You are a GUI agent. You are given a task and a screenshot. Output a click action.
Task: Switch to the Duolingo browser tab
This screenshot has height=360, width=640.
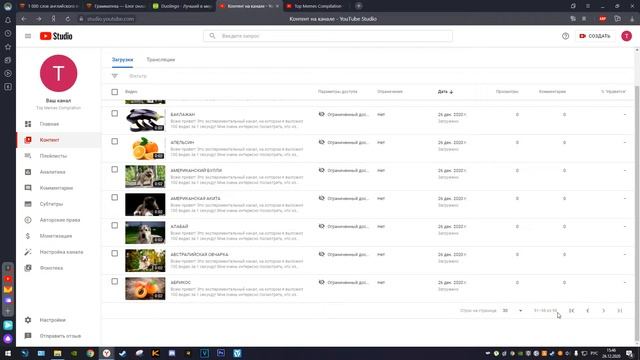click(182, 6)
